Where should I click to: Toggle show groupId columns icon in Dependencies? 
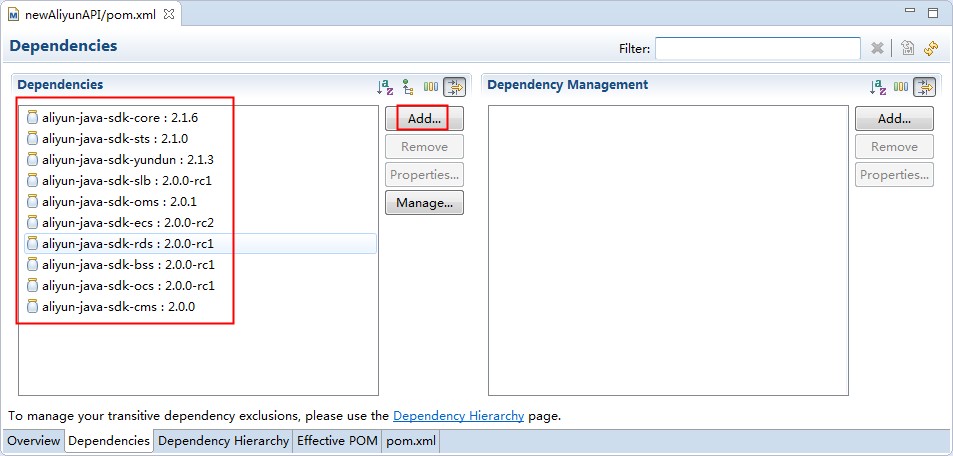[x=431, y=87]
